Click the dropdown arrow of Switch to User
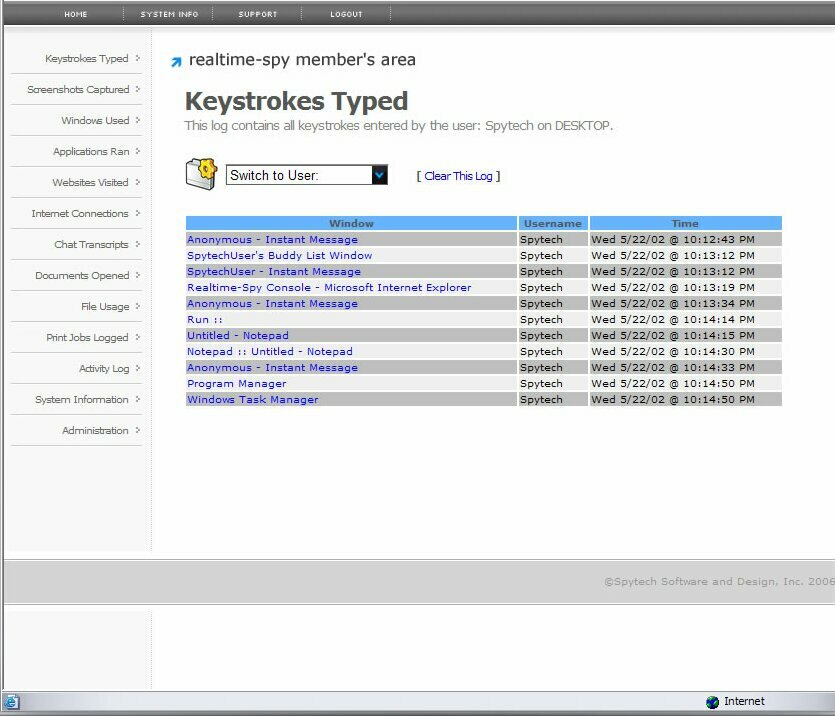 click(x=379, y=175)
